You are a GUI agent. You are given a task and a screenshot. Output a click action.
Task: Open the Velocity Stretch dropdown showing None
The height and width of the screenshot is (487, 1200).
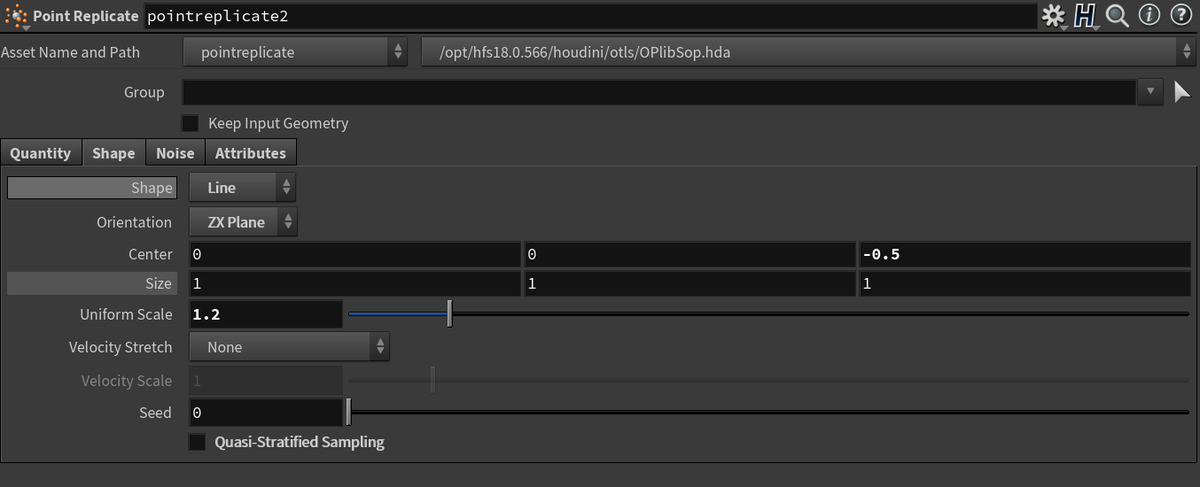pos(289,347)
